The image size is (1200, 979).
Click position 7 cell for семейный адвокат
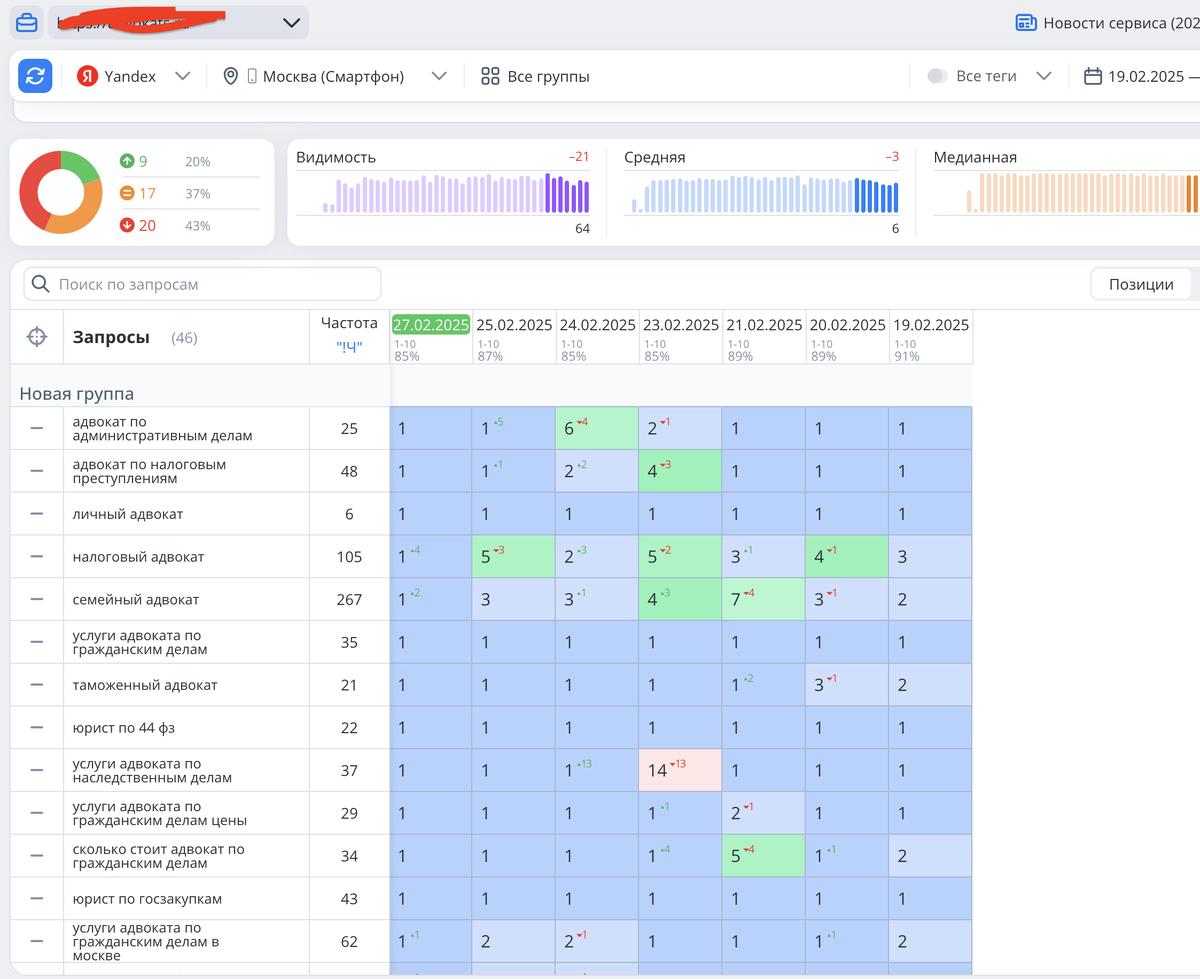763,599
